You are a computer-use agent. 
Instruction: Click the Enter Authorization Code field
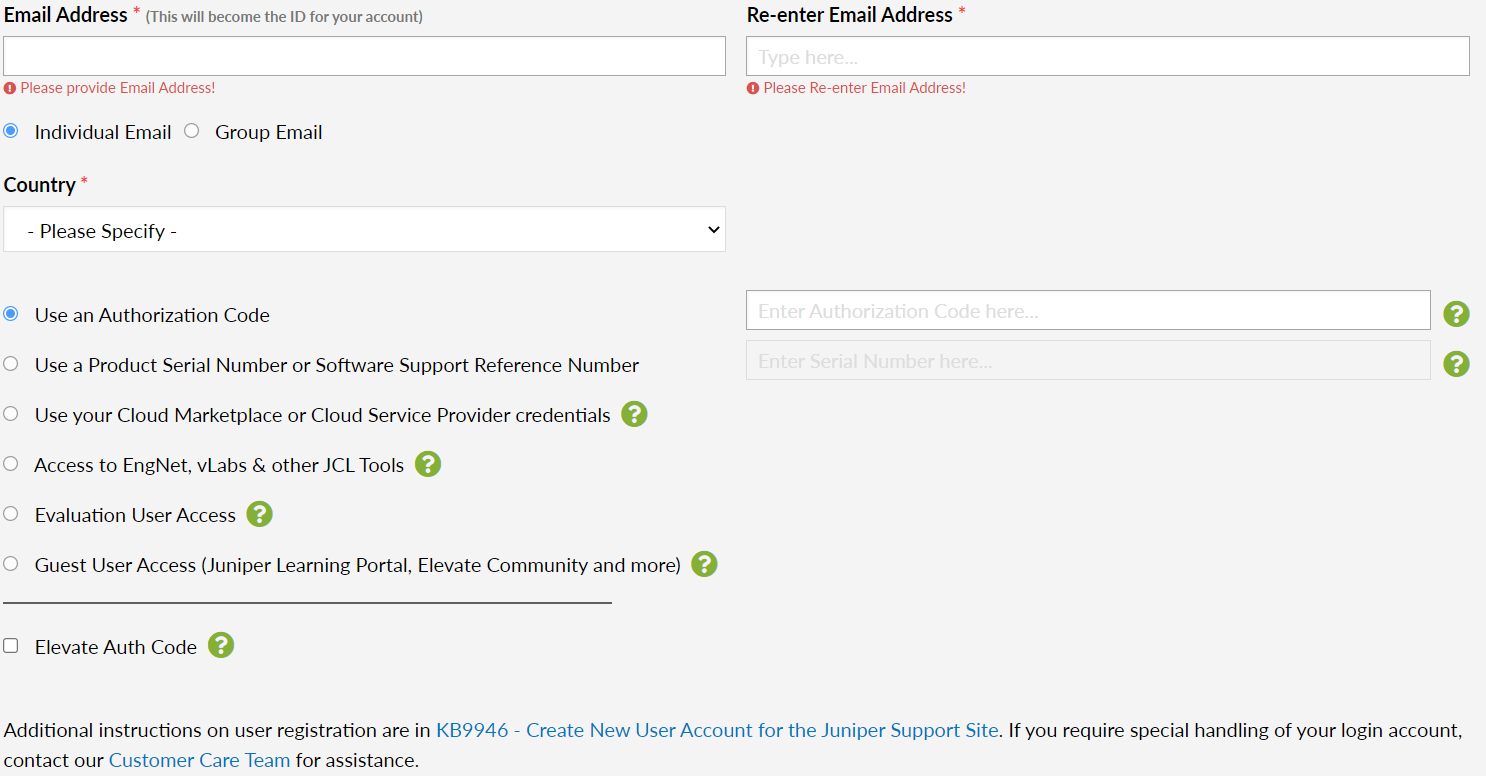pos(1088,310)
